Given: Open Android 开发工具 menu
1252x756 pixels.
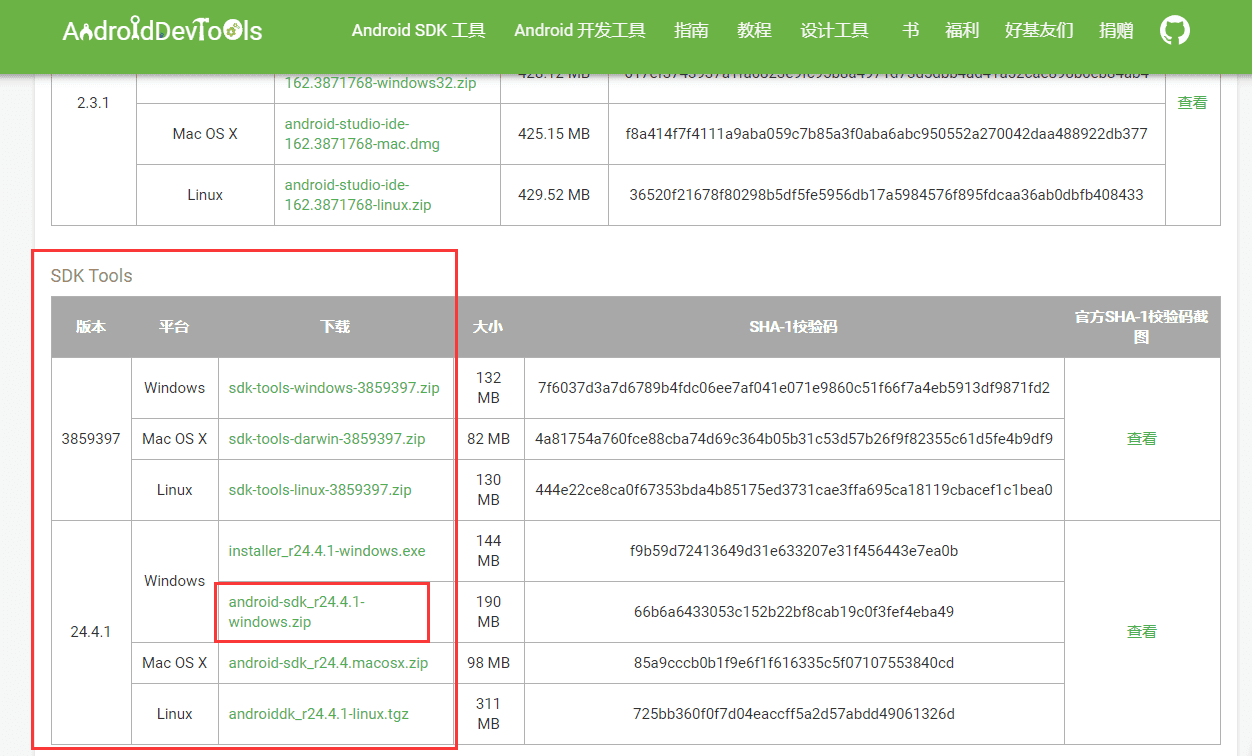Looking at the screenshot, I should [x=580, y=30].
